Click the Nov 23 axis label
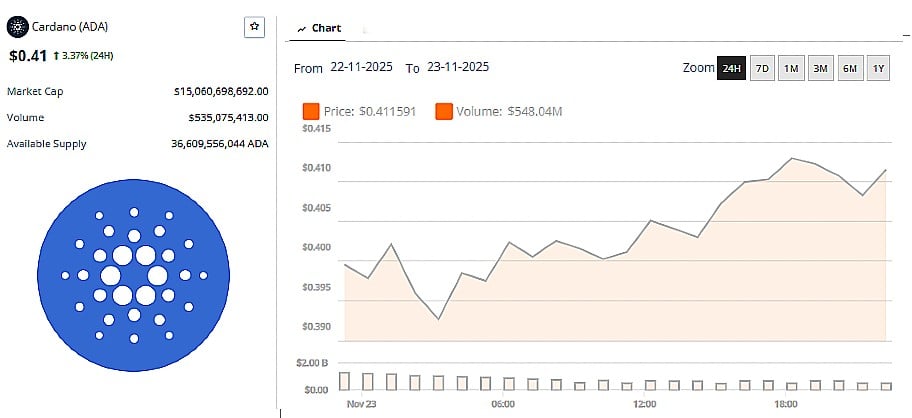Viewport: 912px width, 418px height. [361, 404]
